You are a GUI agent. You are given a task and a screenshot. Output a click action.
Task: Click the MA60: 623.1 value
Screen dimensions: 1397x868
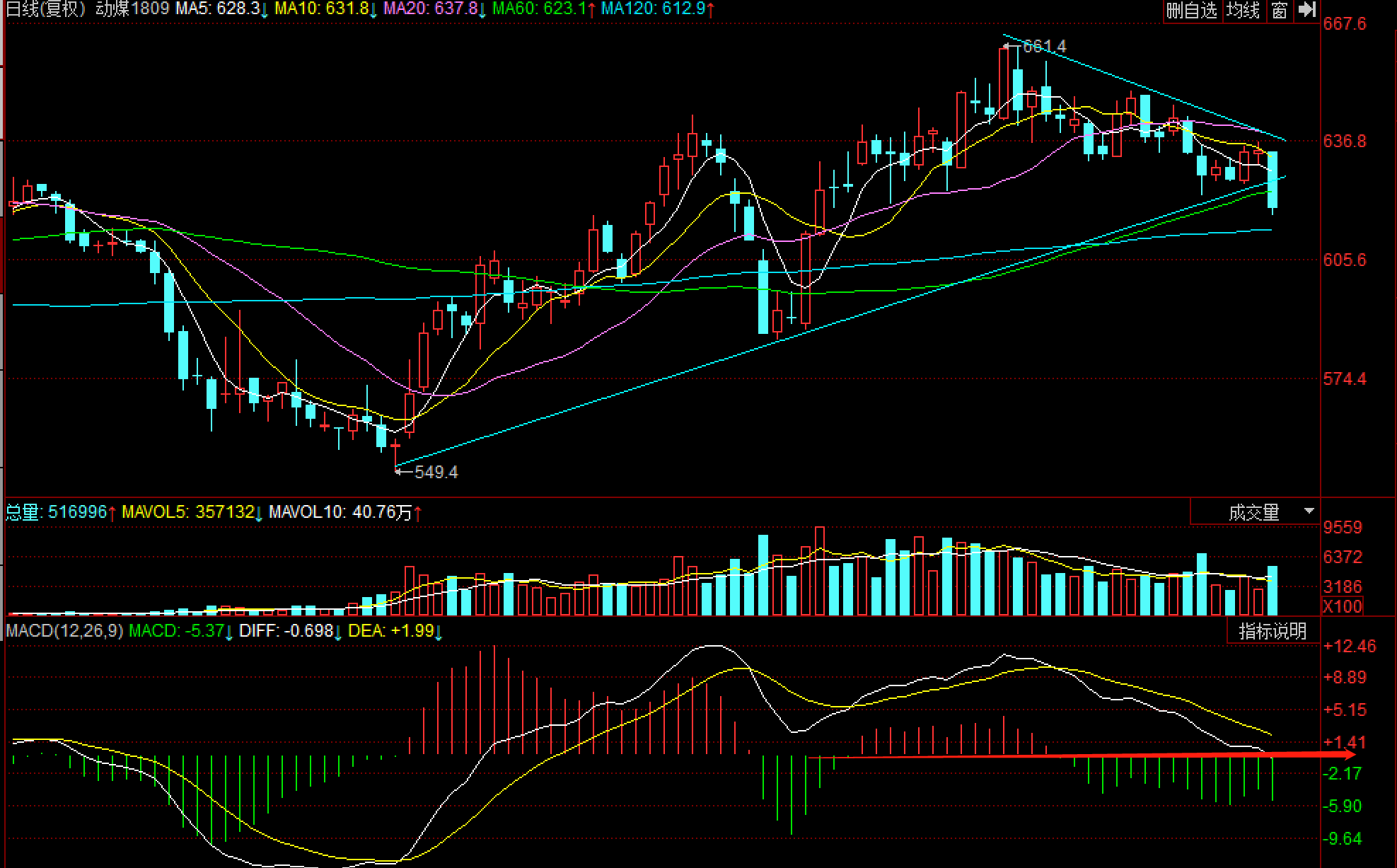click(544, 9)
